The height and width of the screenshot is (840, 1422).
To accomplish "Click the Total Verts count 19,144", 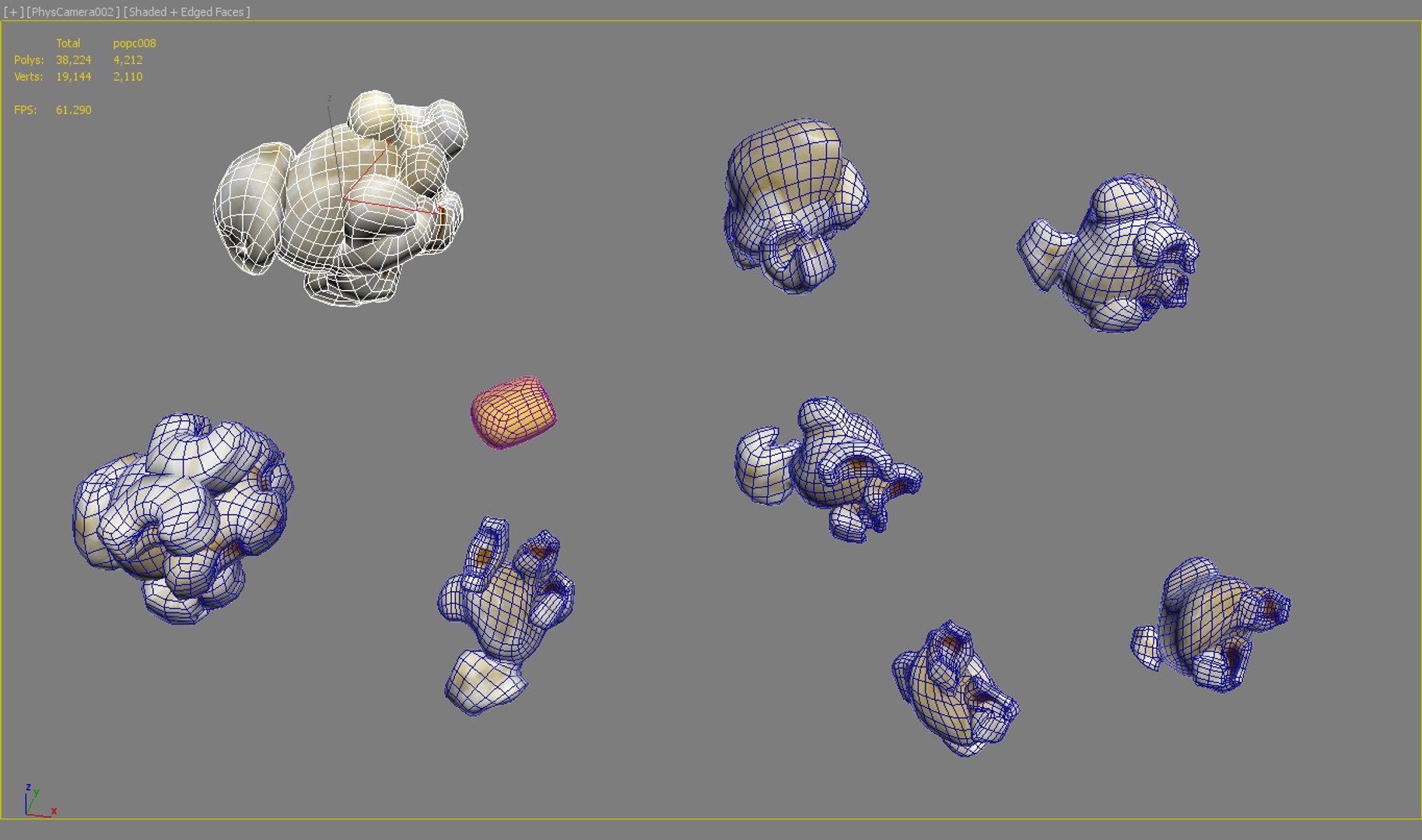I will point(73,76).
